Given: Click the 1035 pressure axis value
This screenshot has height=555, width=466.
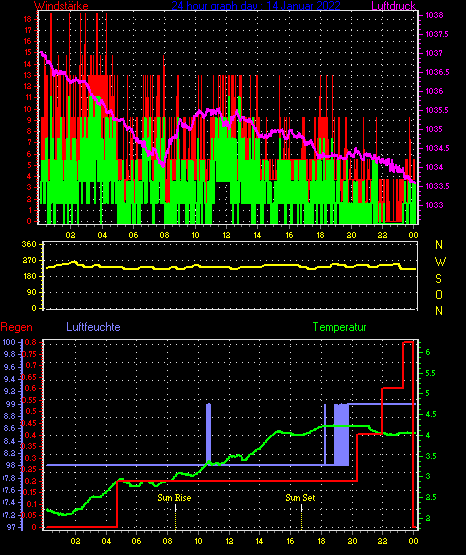Looking at the screenshot, I should click(434, 129).
